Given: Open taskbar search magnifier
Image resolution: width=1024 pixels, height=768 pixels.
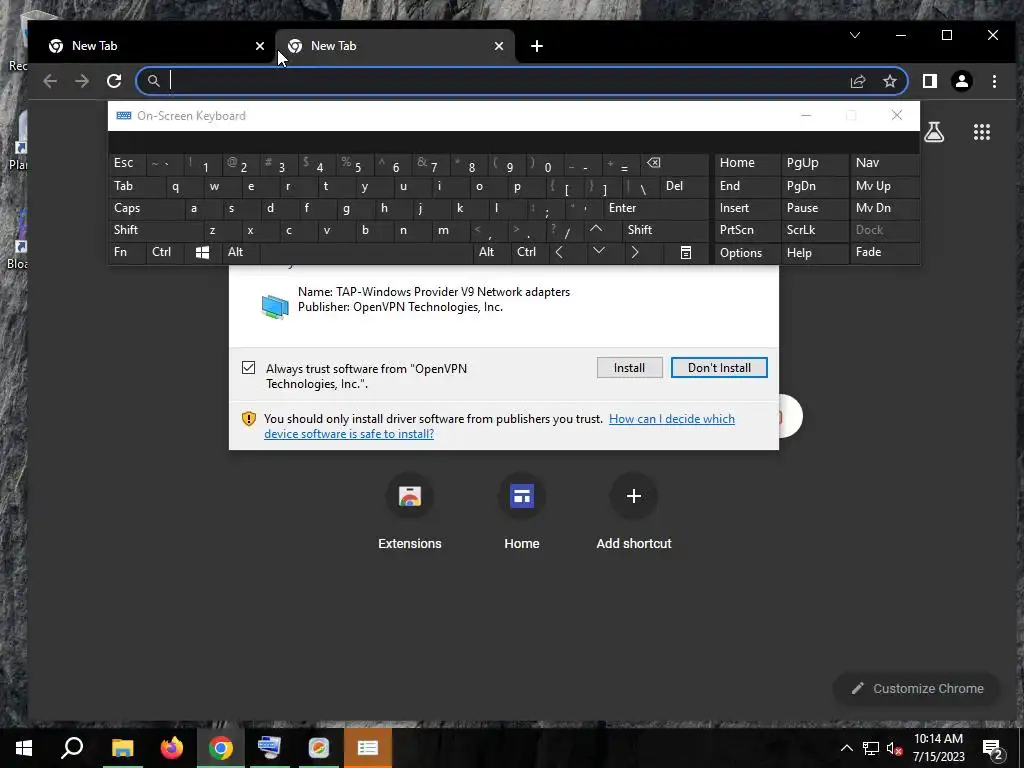Looking at the screenshot, I should click(x=72, y=748).
